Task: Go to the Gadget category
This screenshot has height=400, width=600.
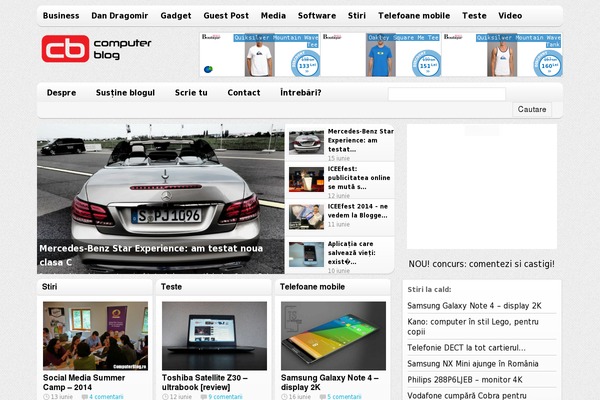Action: click(x=176, y=16)
